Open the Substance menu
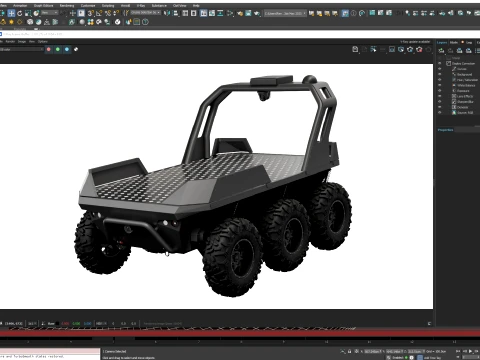The height and width of the screenshot is (360, 480). click(x=159, y=6)
